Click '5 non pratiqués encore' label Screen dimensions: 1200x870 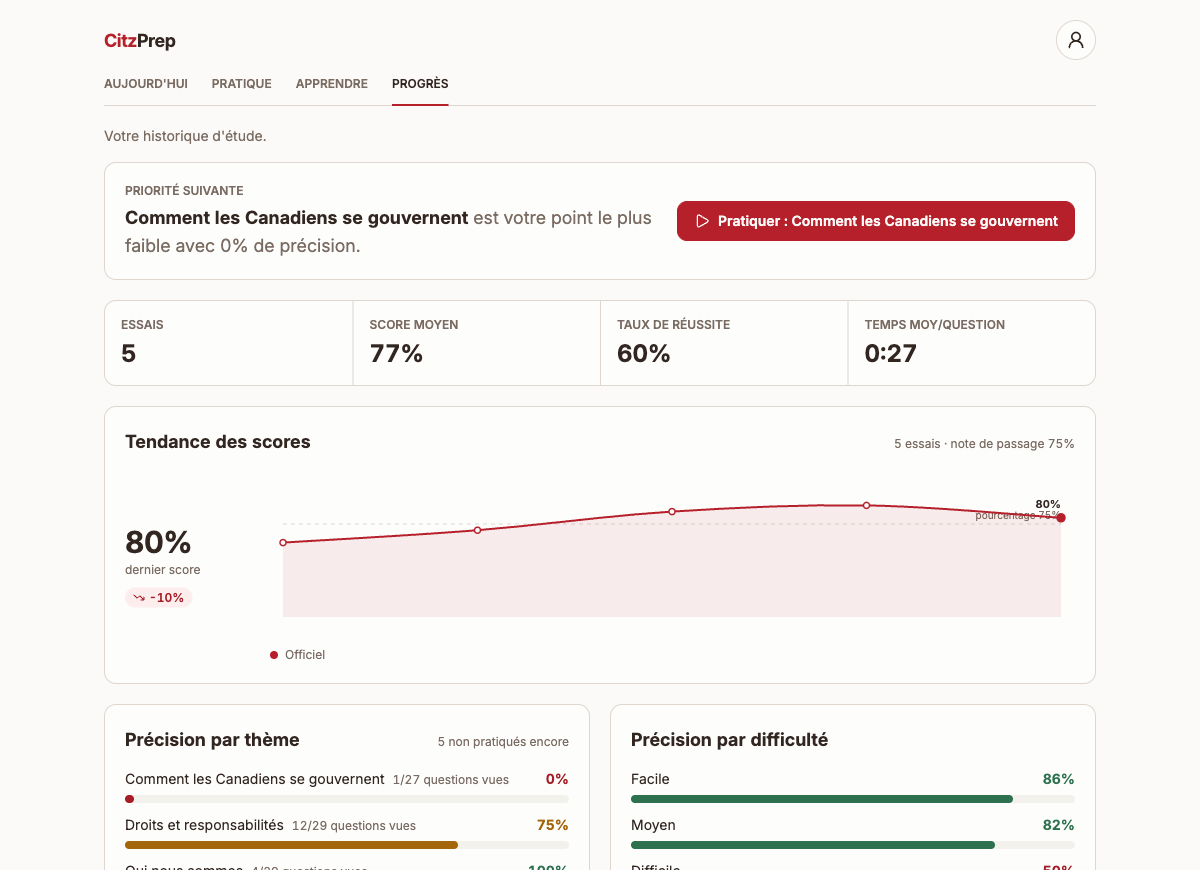[503, 742]
